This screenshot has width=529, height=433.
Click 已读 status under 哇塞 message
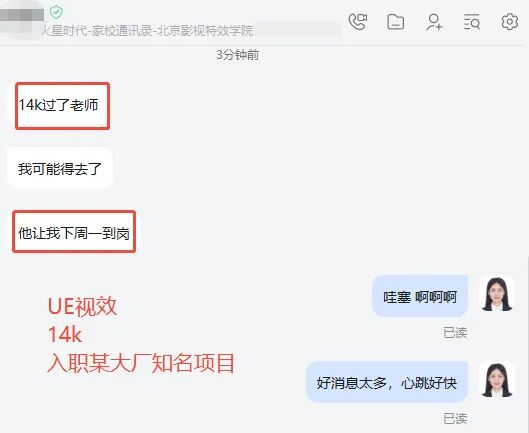455,333
